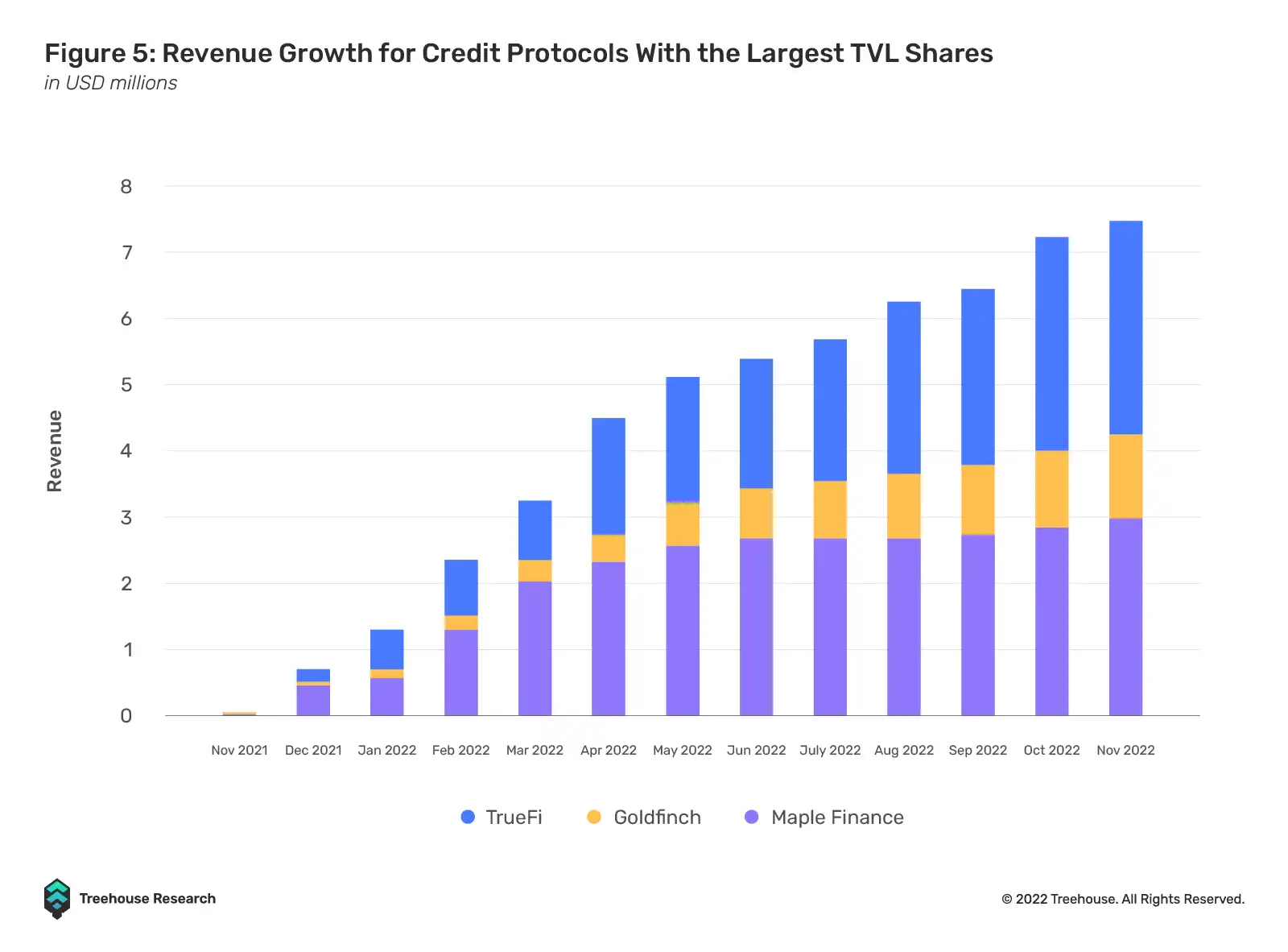Image resolution: width=1288 pixels, height=952 pixels.
Task: Click the Aug 2022 TrueFi blue segment
Action: (903, 387)
